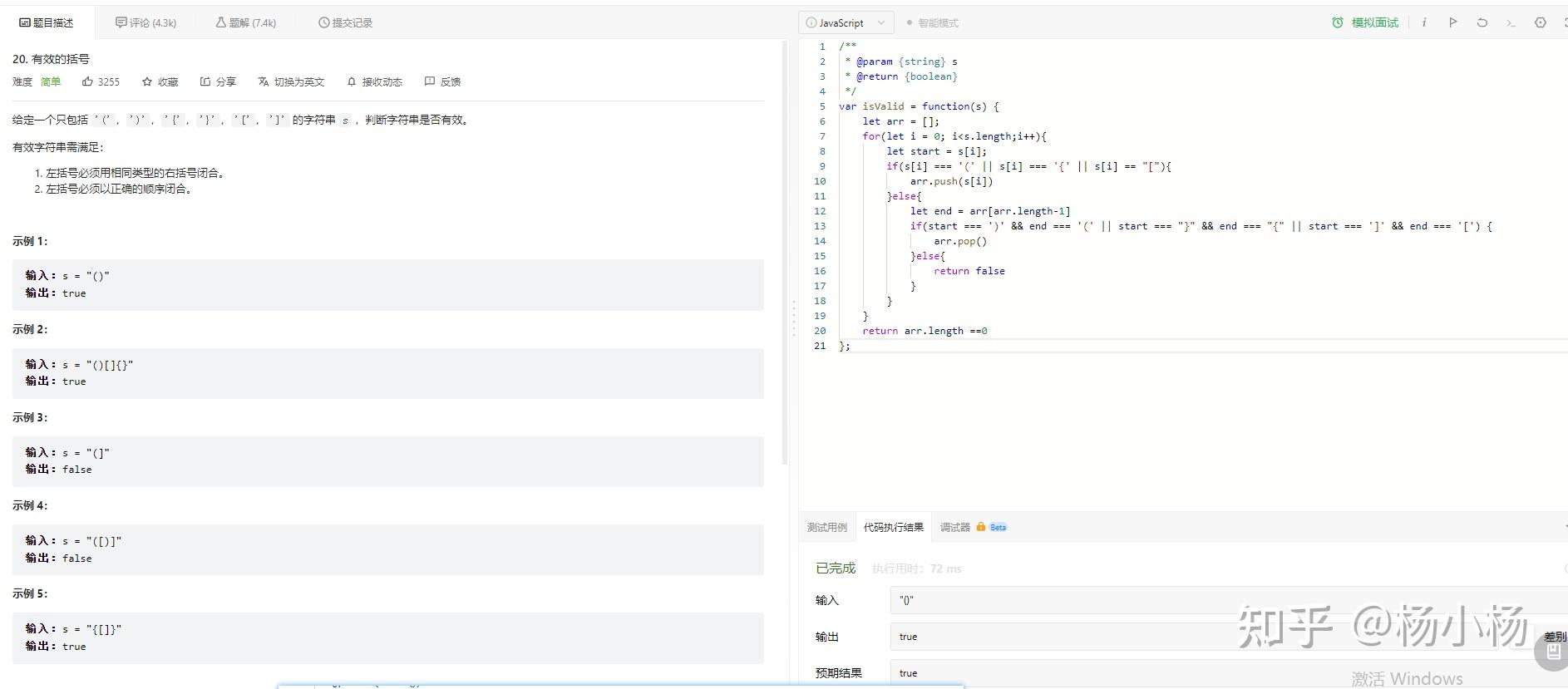Click line number 13 in editor
The width and height of the screenshot is (1568, 689).
[820, 226]
